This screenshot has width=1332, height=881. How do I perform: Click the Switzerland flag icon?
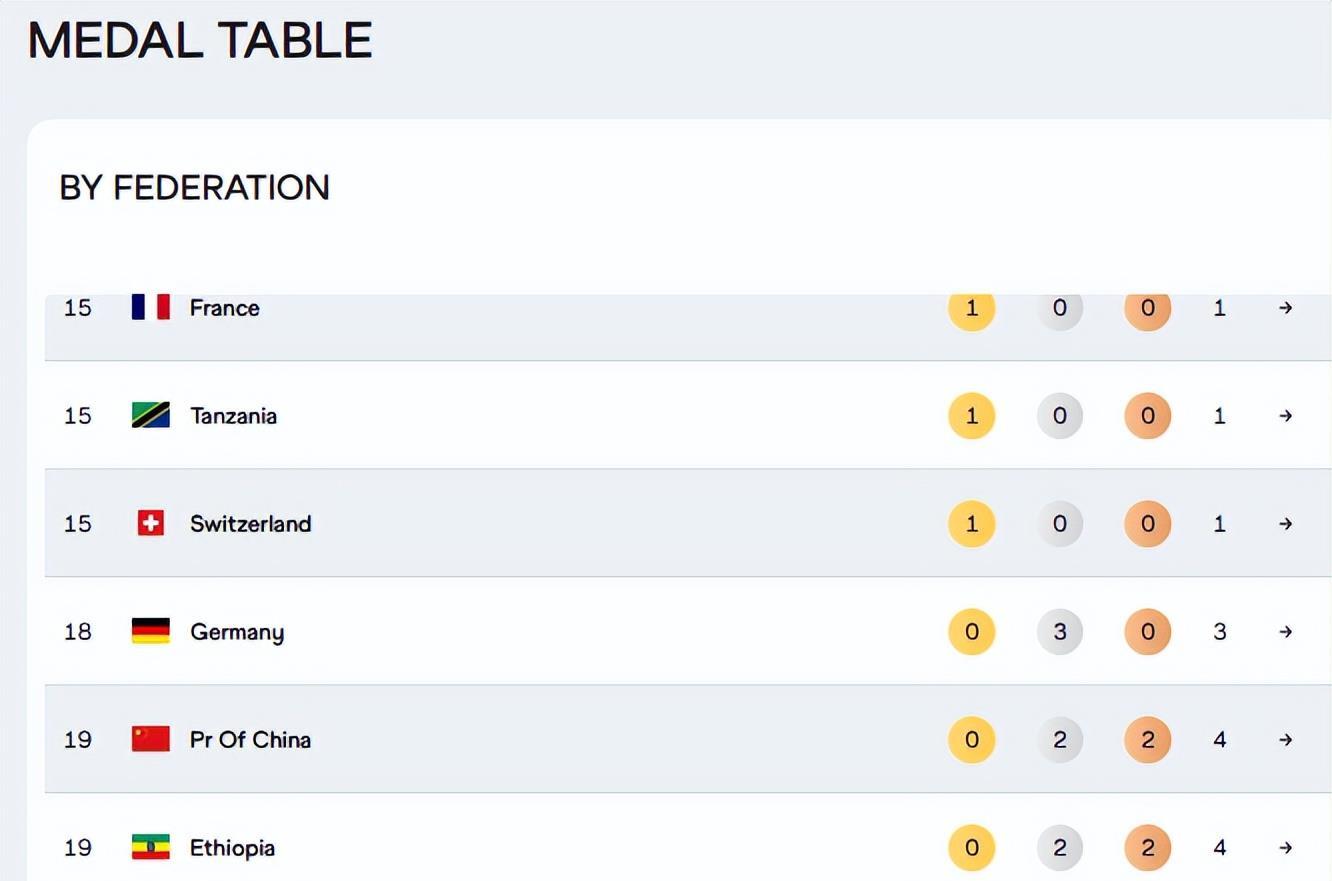pyautogui.click(x=150, y=523)
